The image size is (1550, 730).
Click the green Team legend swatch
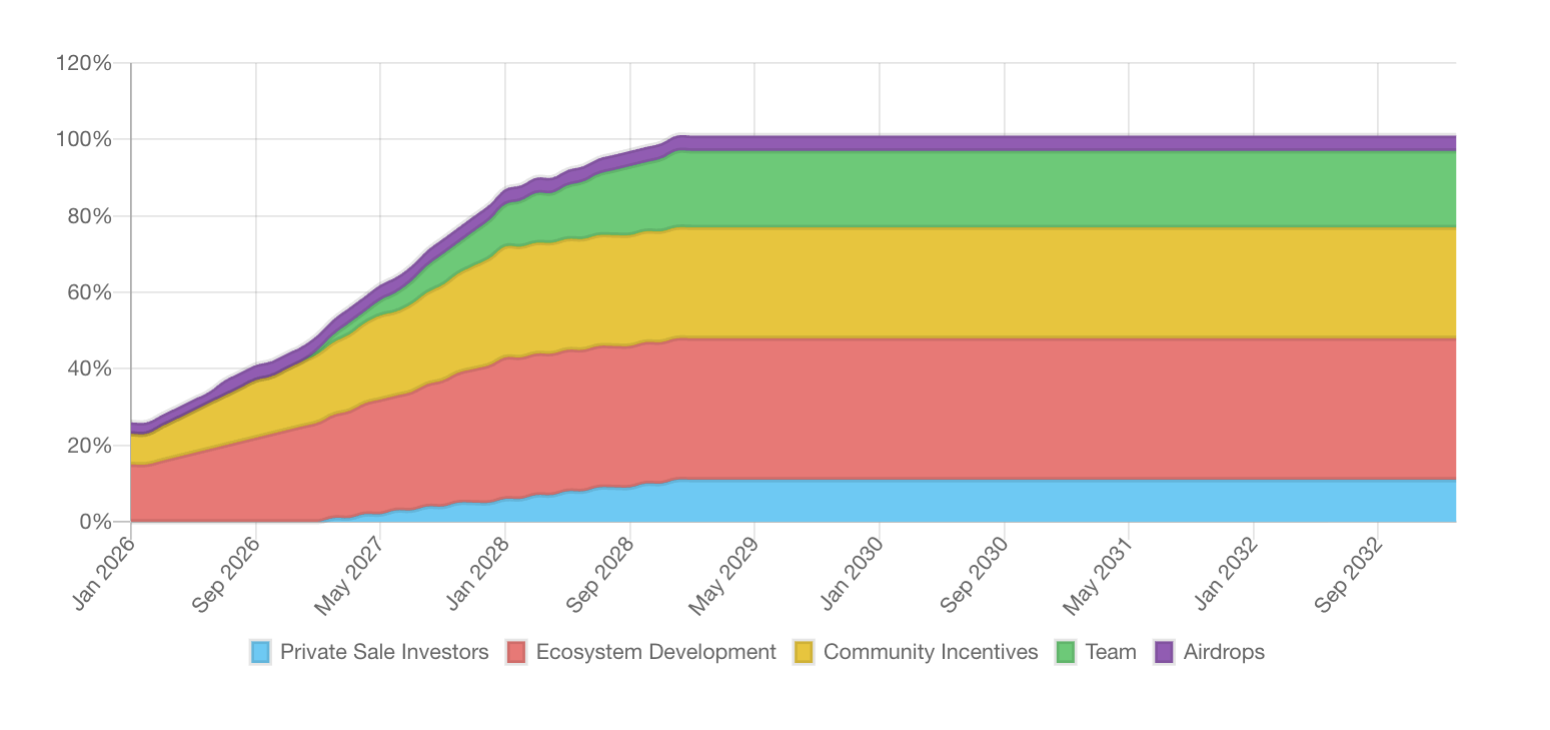pyautogui.click(x=1066, y=653)
